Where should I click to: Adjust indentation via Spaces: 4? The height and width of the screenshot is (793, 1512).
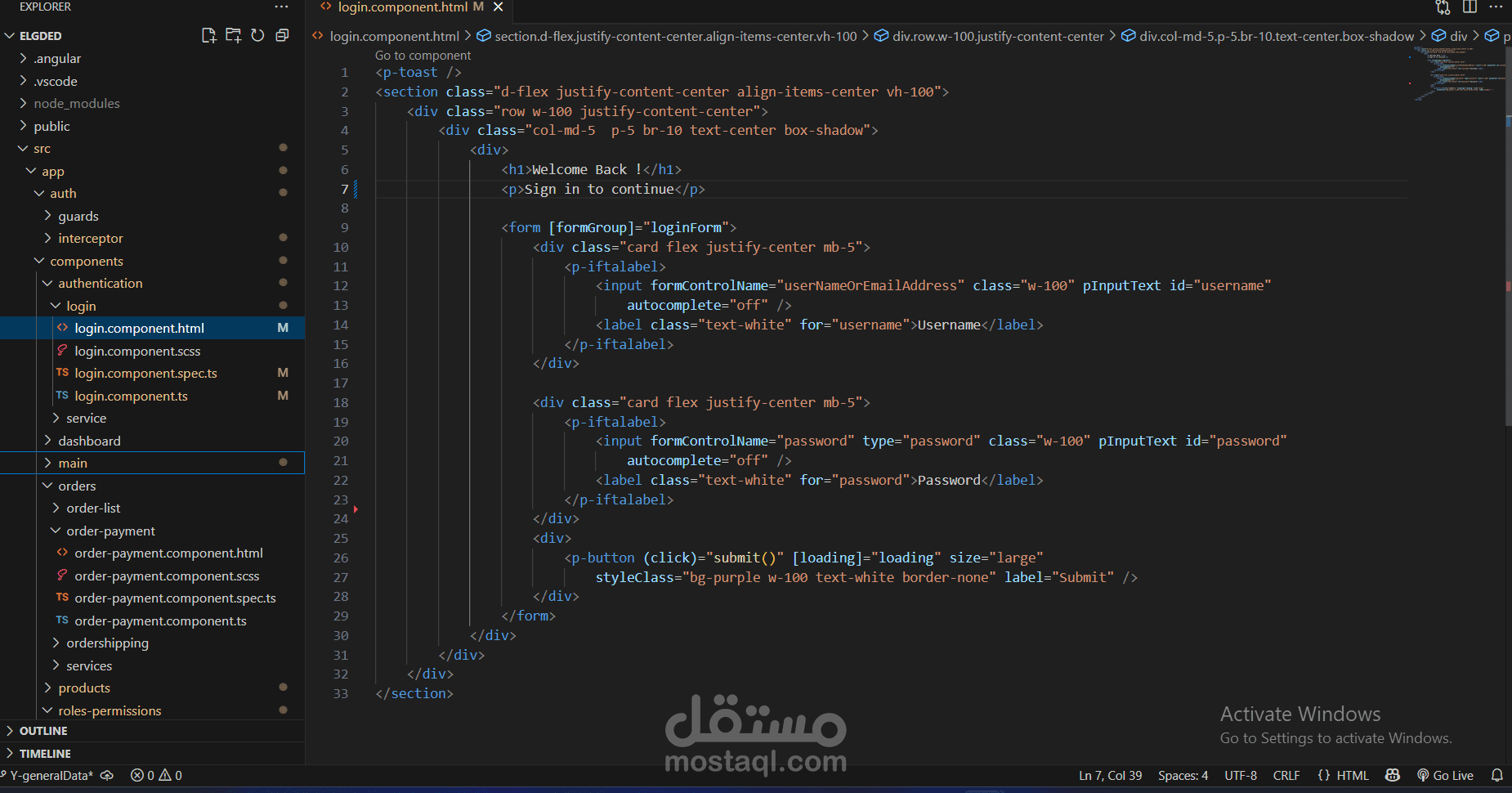pos(1183,775)
